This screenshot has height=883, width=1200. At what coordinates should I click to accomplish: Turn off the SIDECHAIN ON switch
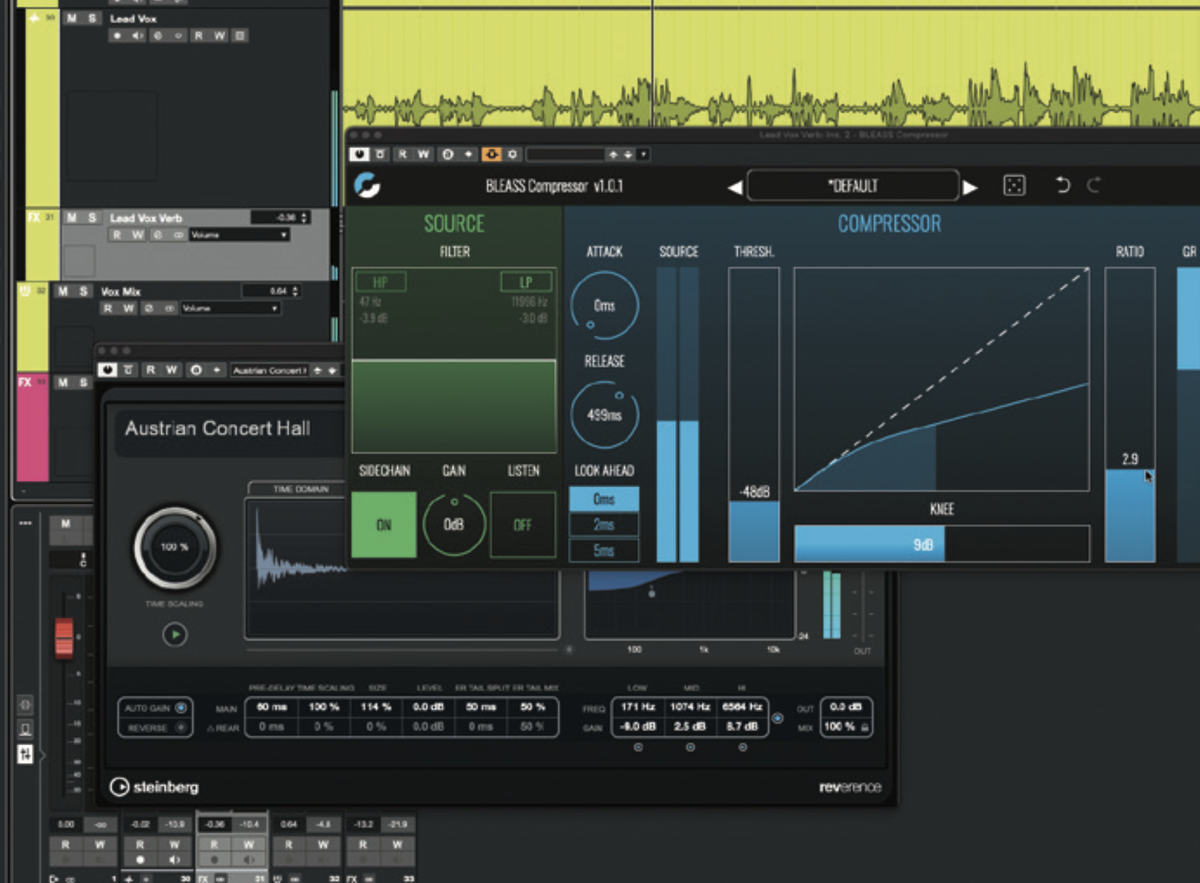pyautogui.click(x=383, y=524)
